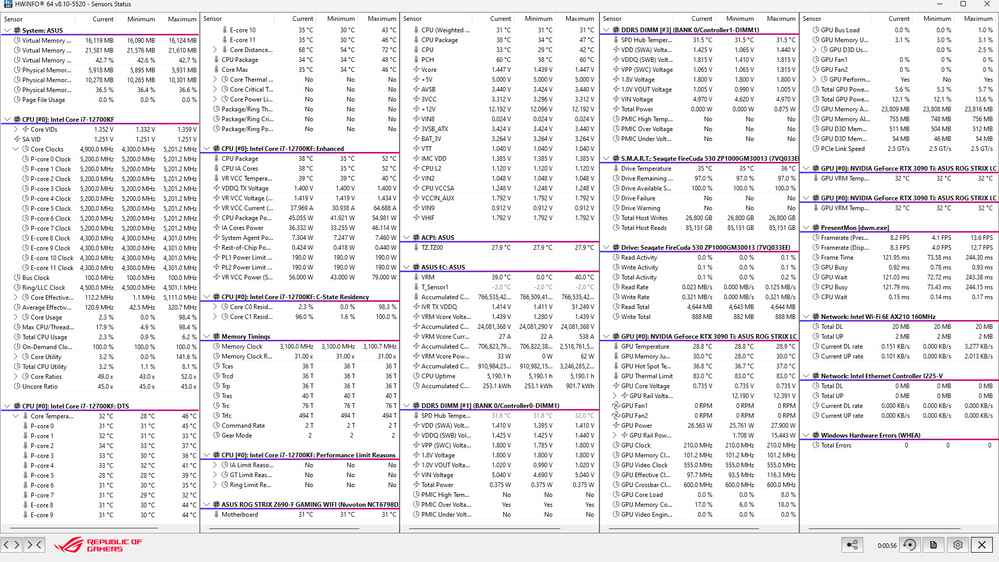Start logging with the document icon

tap(933, 545)
